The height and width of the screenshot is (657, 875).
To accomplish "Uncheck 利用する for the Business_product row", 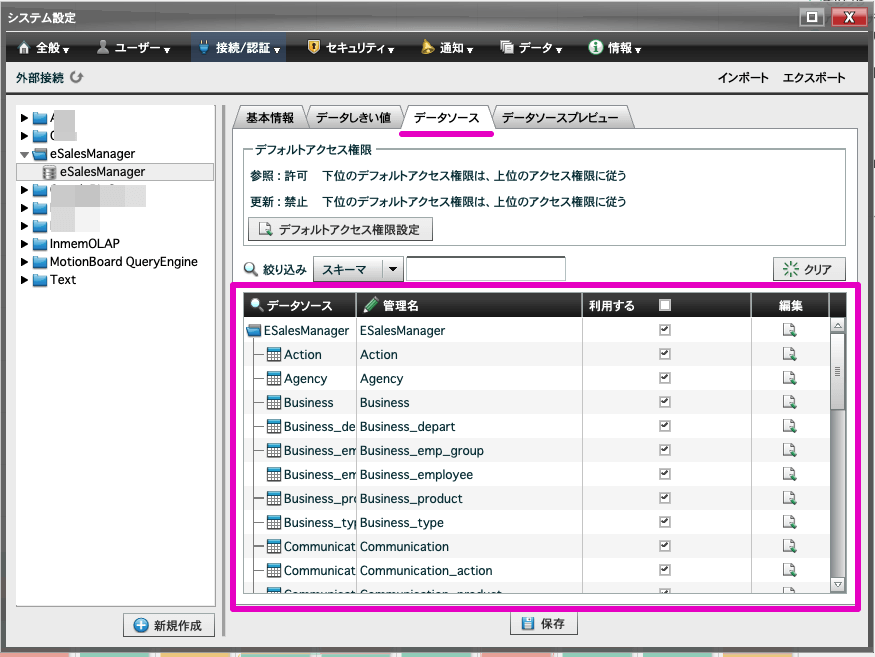I will pos(665,497).
